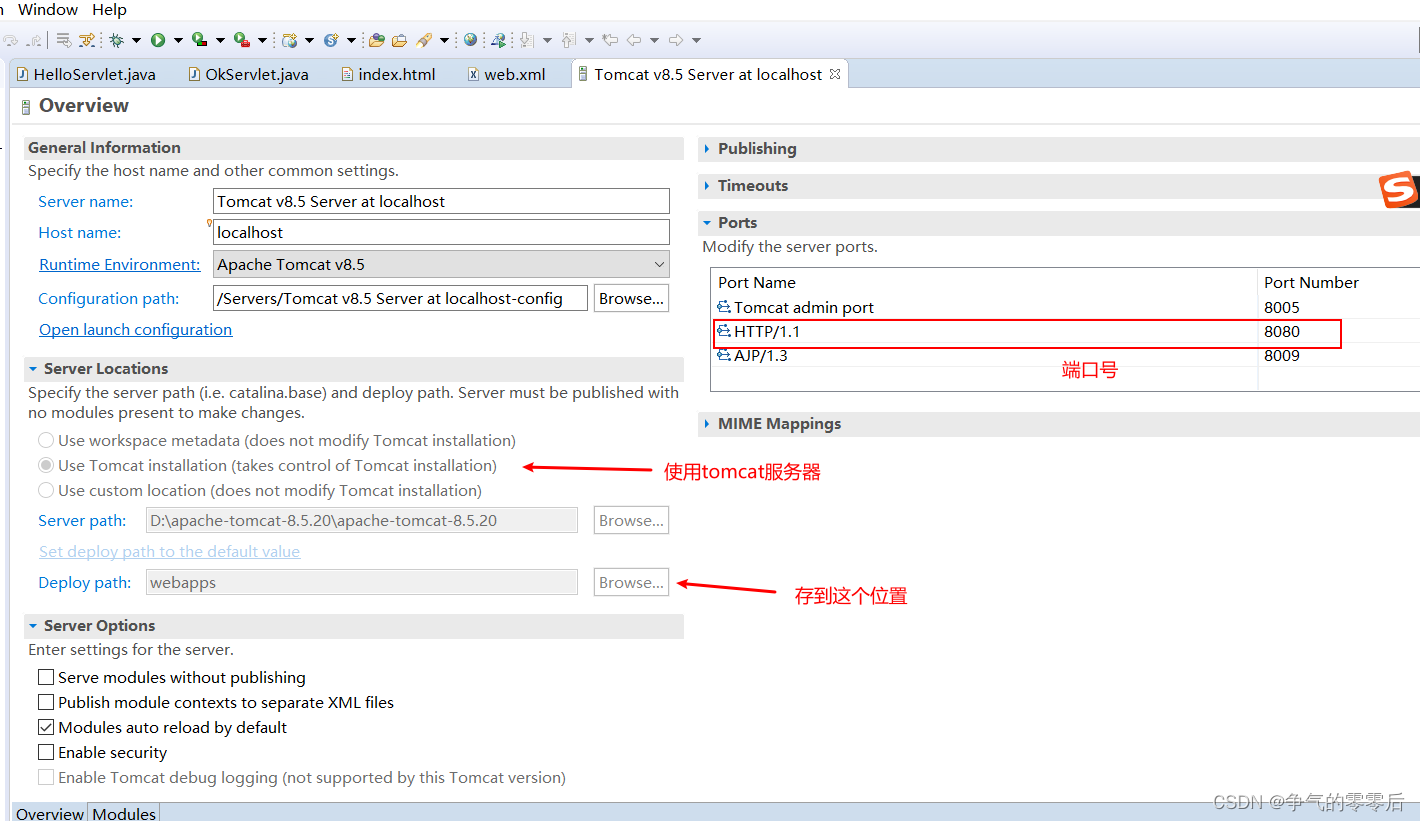Click the Configuration path input field

400,298
